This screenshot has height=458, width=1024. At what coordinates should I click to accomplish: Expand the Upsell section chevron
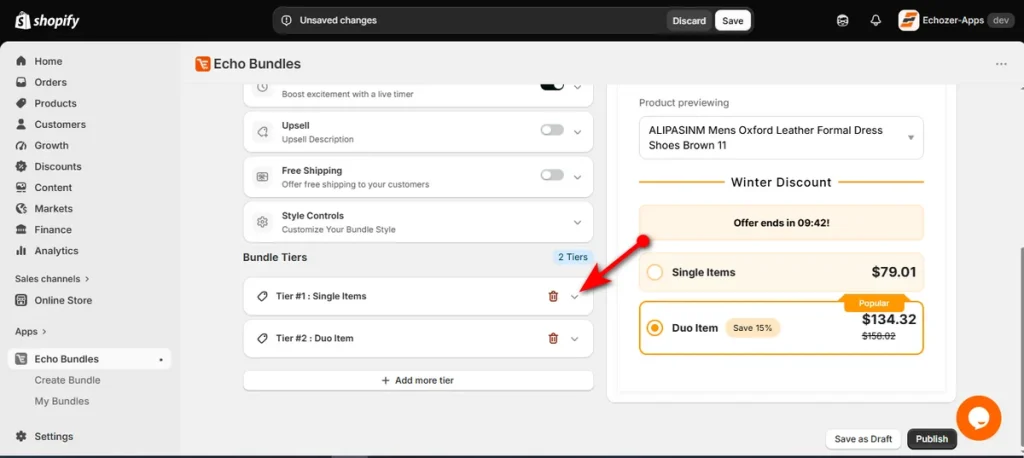[577, 132]
